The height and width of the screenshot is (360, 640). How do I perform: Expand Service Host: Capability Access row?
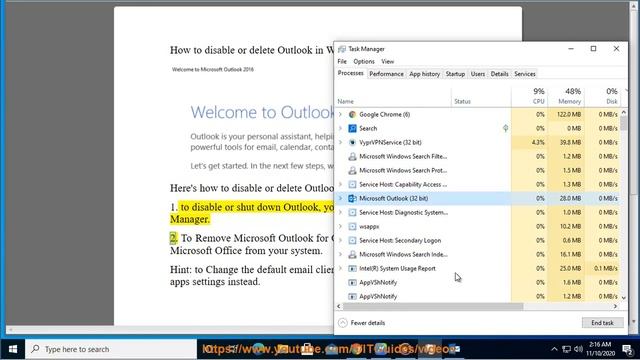pos(340,184)
